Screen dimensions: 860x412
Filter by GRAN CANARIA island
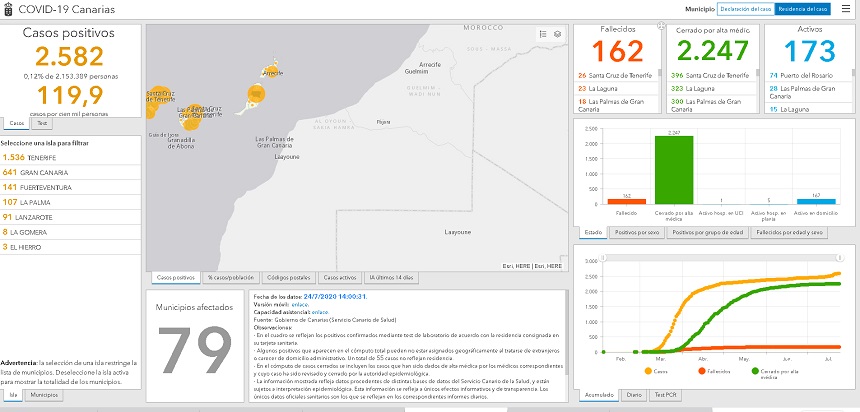click(35, 172)
